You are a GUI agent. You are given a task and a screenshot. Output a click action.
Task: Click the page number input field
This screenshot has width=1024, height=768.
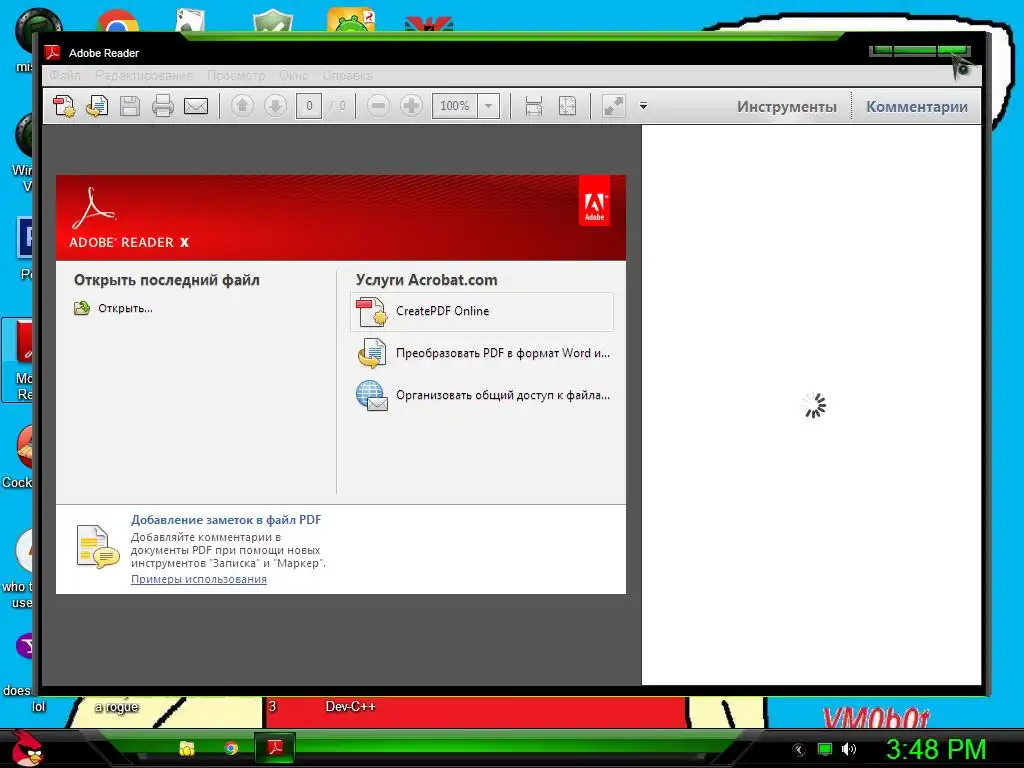coord(309,106)
